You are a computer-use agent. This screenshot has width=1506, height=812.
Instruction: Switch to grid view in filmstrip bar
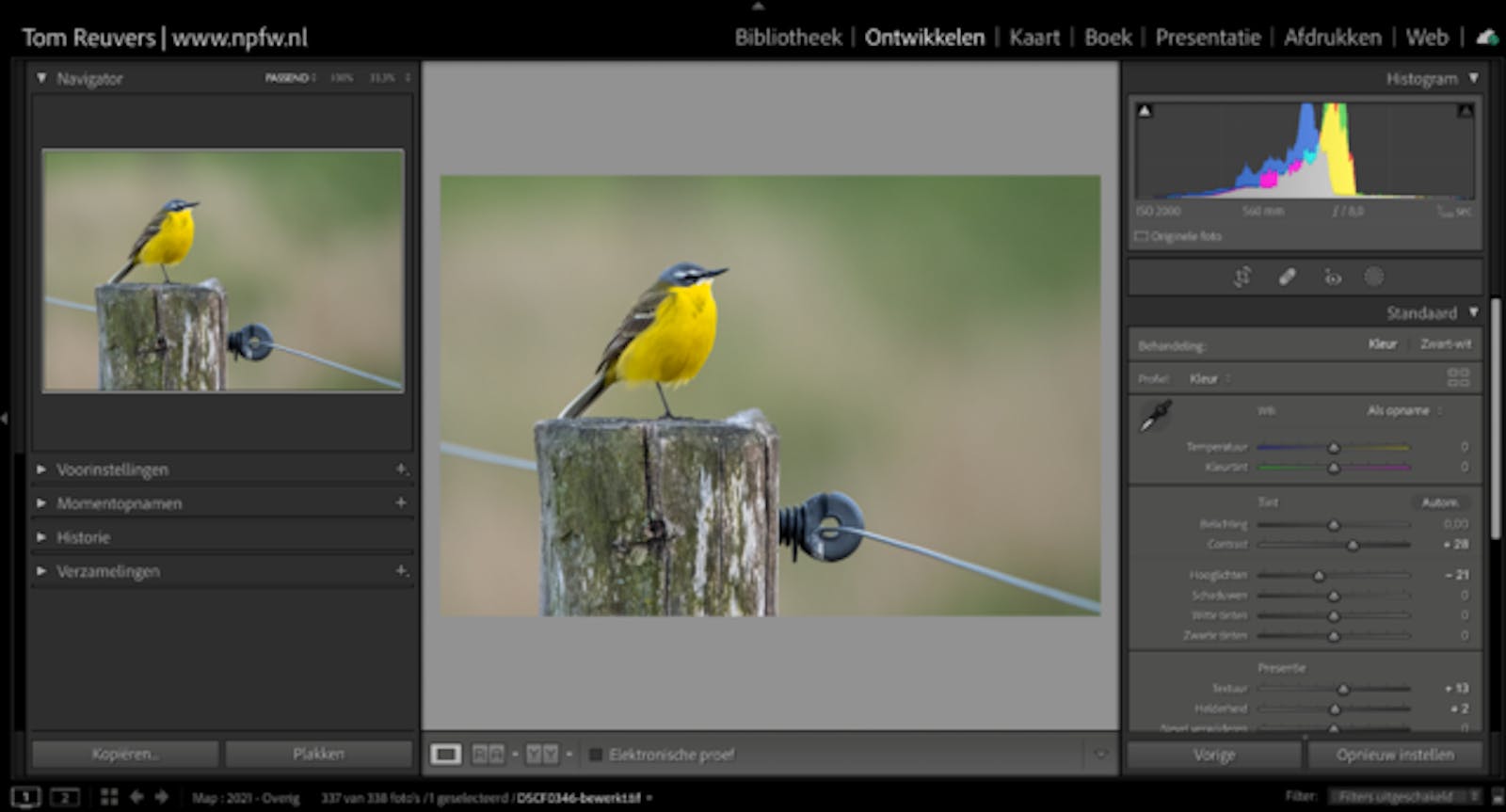[x=109, y=797]
